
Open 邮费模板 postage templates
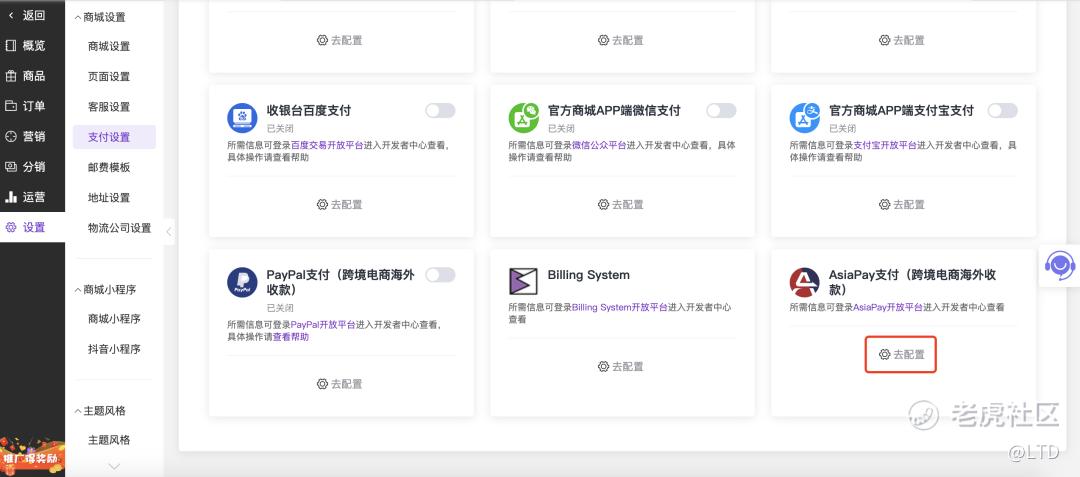click(x=109, y=167)
